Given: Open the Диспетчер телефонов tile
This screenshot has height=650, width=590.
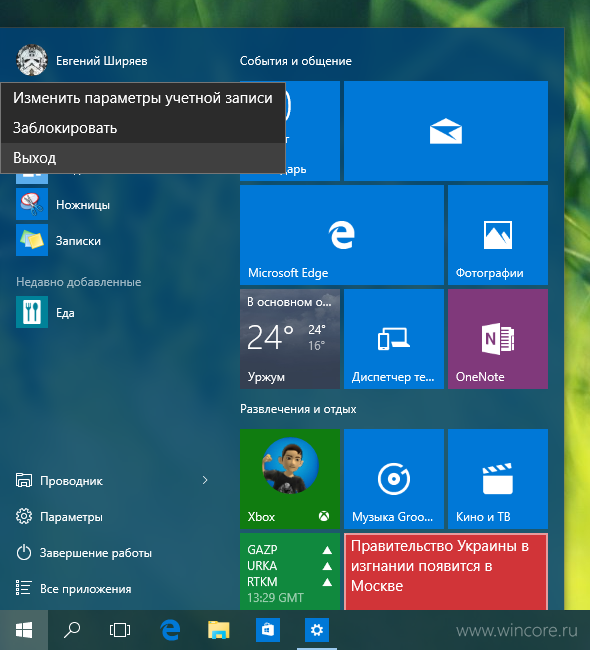Looking at the screenshot, I should tap(394, 339).
